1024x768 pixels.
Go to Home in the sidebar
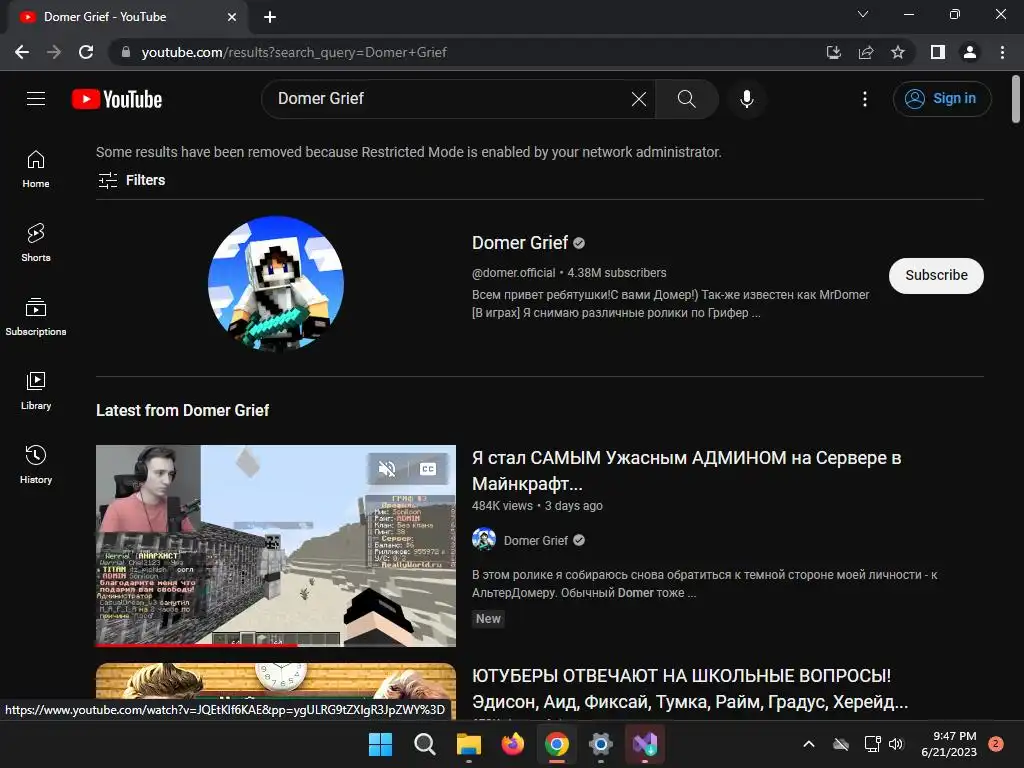click(36, 168)
